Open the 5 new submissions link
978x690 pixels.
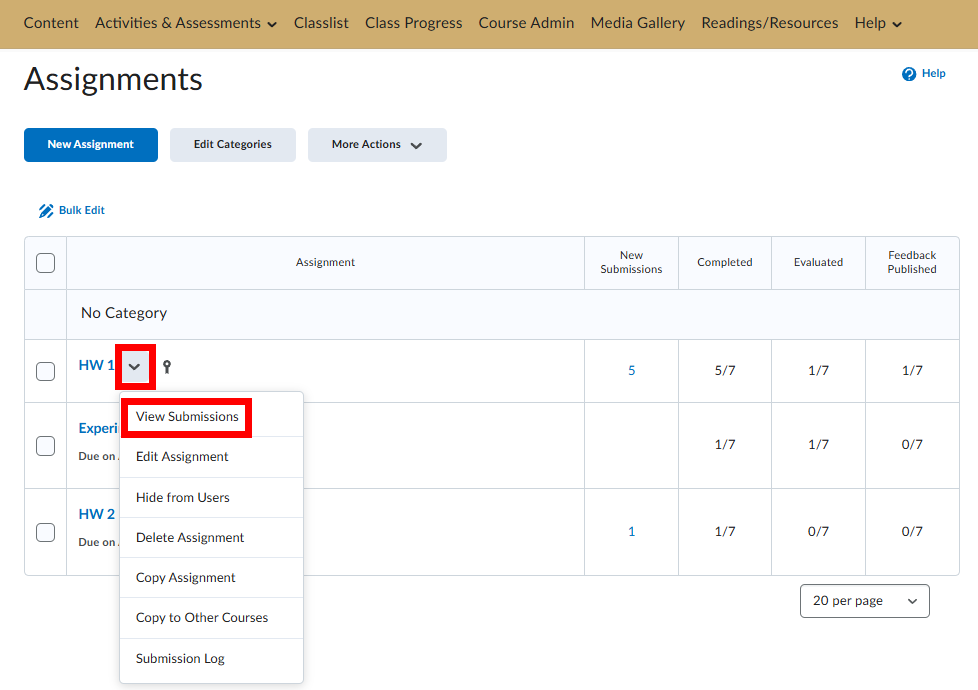(x=631, y=371)
